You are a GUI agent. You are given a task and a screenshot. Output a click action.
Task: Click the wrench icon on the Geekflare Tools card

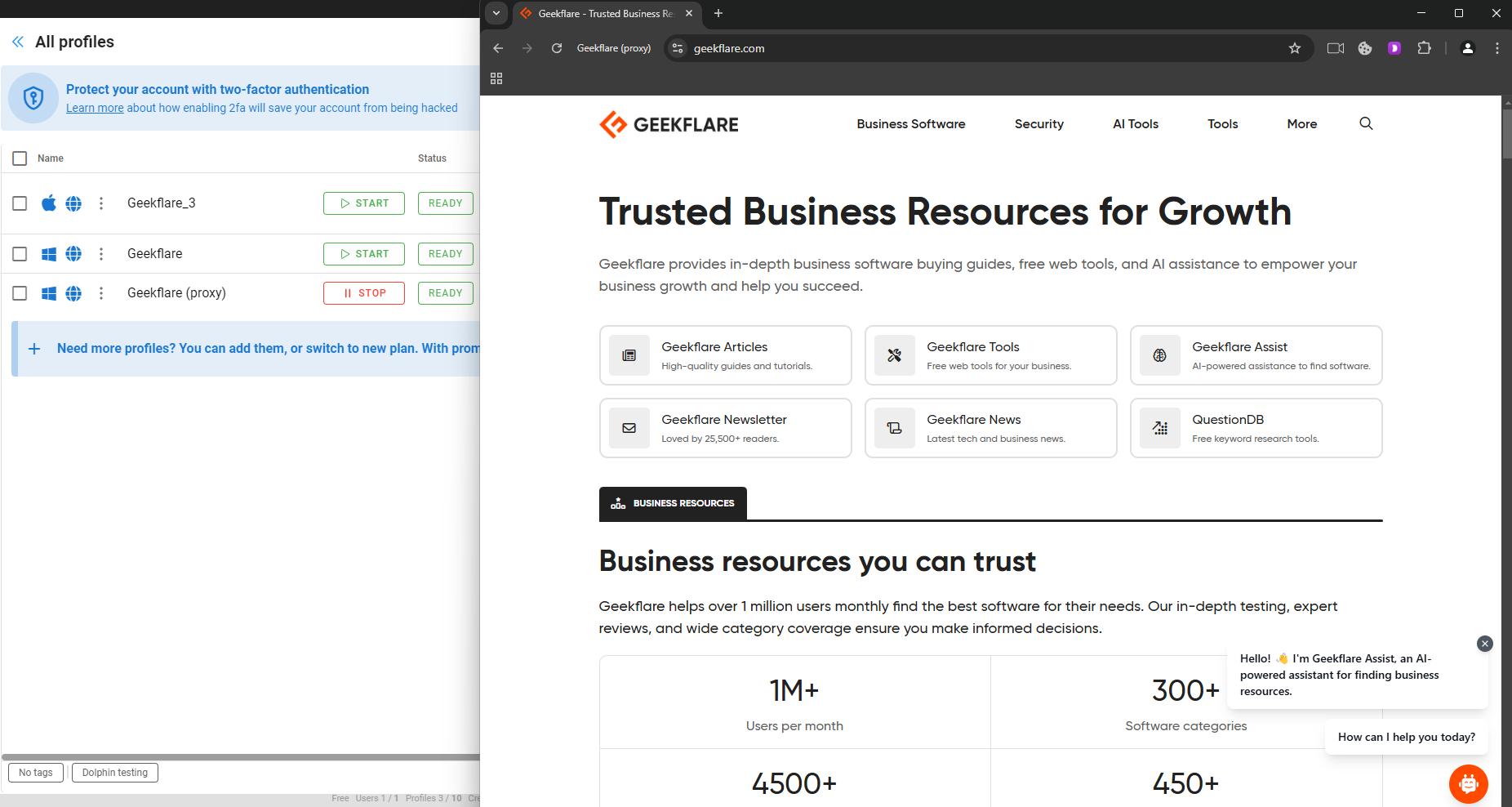894,355
